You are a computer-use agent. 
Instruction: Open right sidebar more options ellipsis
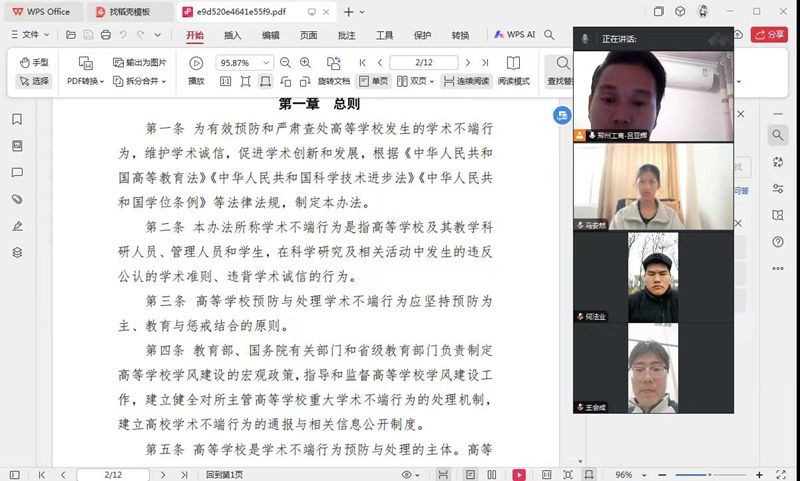click(778, 268)
